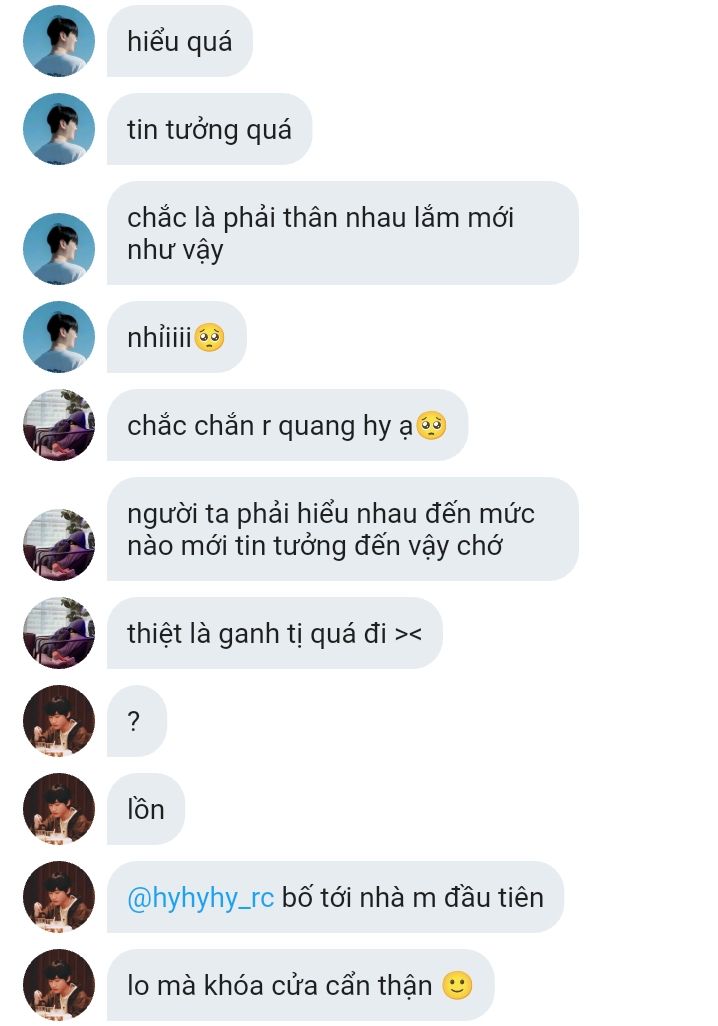Tap avatar beside 'lo mà khóa cửa cẩn thận'
718x1026 pixels.
(59, 985)
